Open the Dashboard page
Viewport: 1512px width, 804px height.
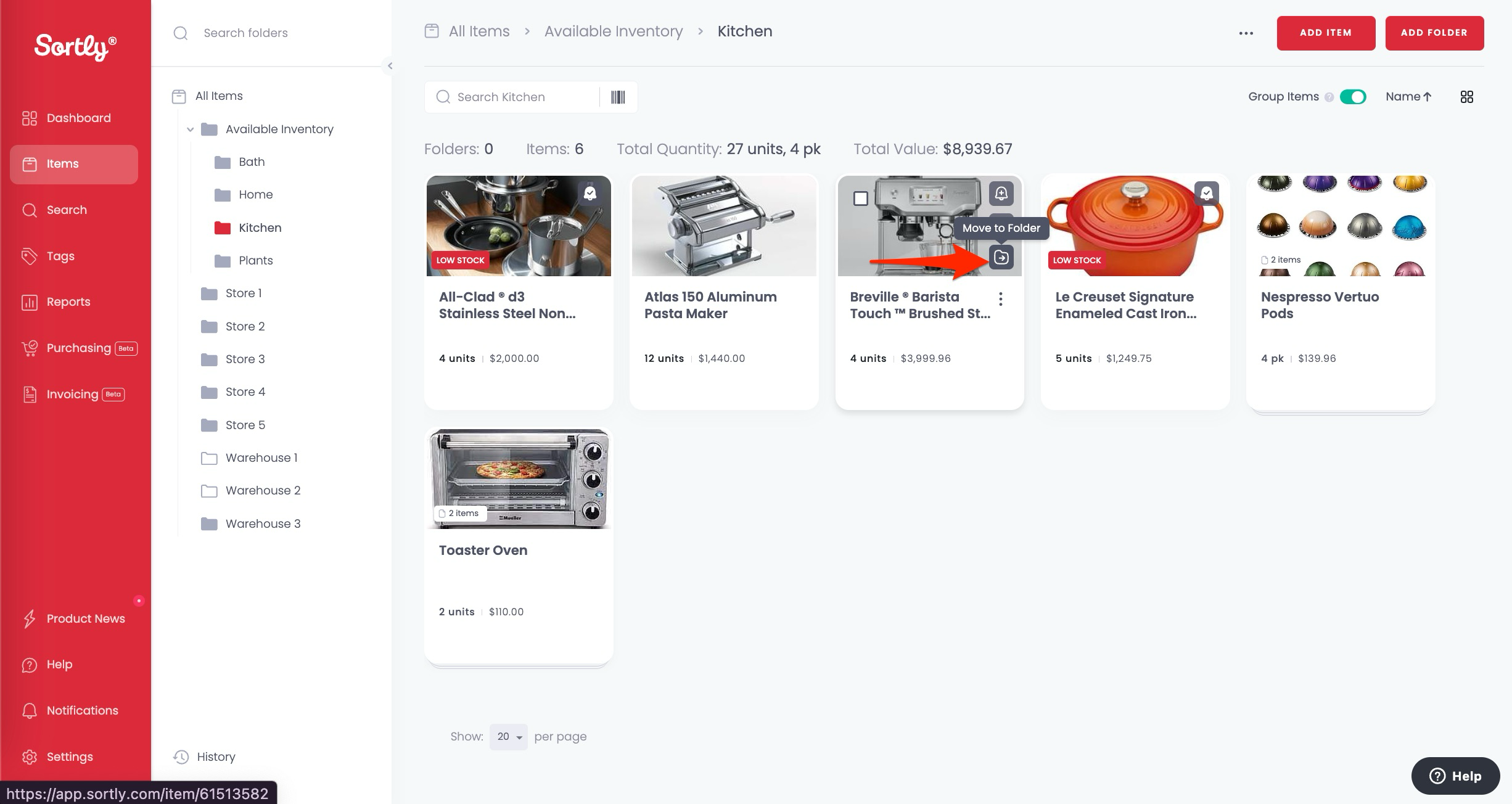67,118
